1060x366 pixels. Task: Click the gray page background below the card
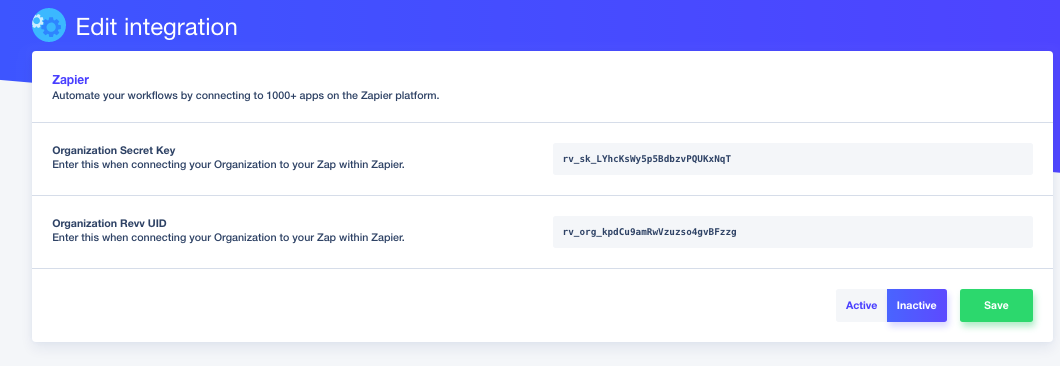pos(530,354)
